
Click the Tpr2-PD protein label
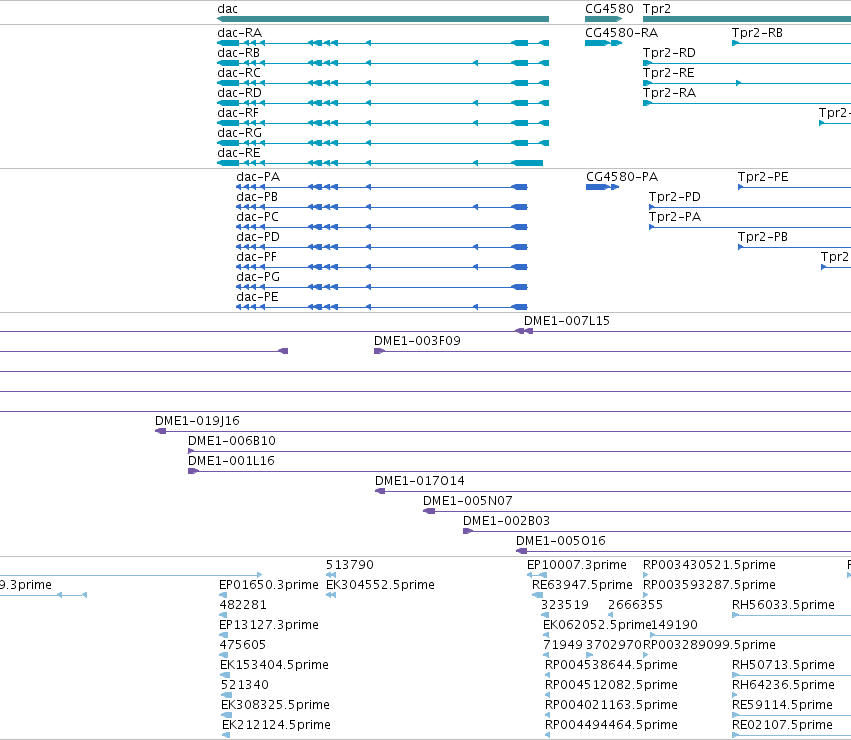[x=675, y=197]
